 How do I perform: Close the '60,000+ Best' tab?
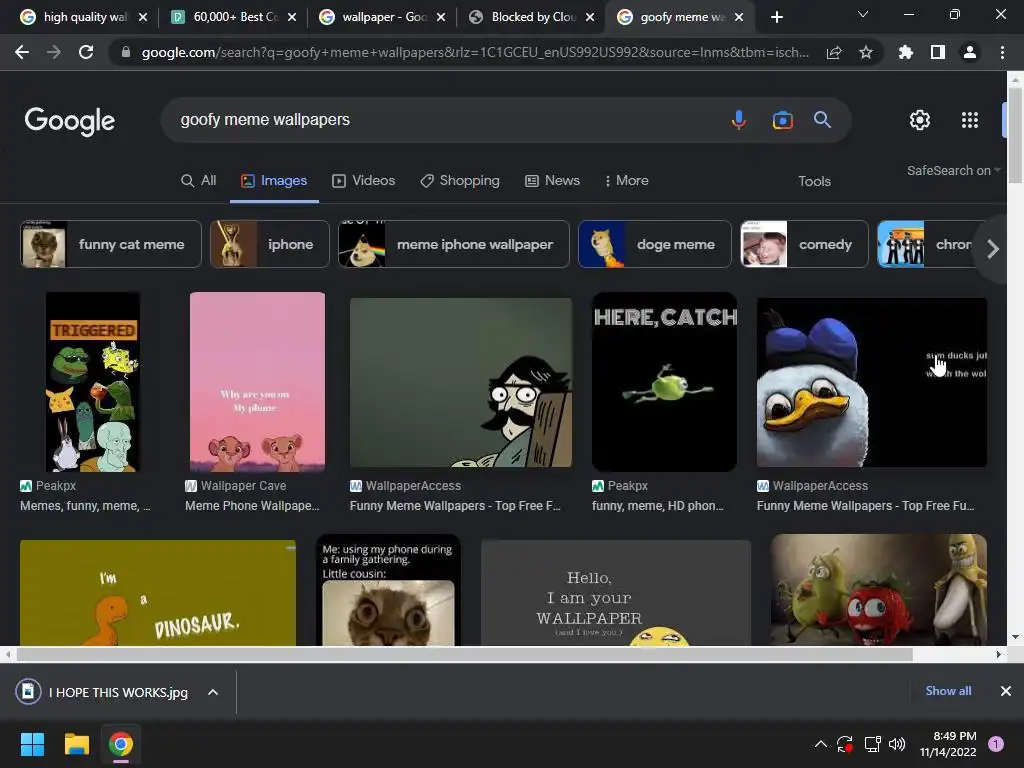point(292,17)
